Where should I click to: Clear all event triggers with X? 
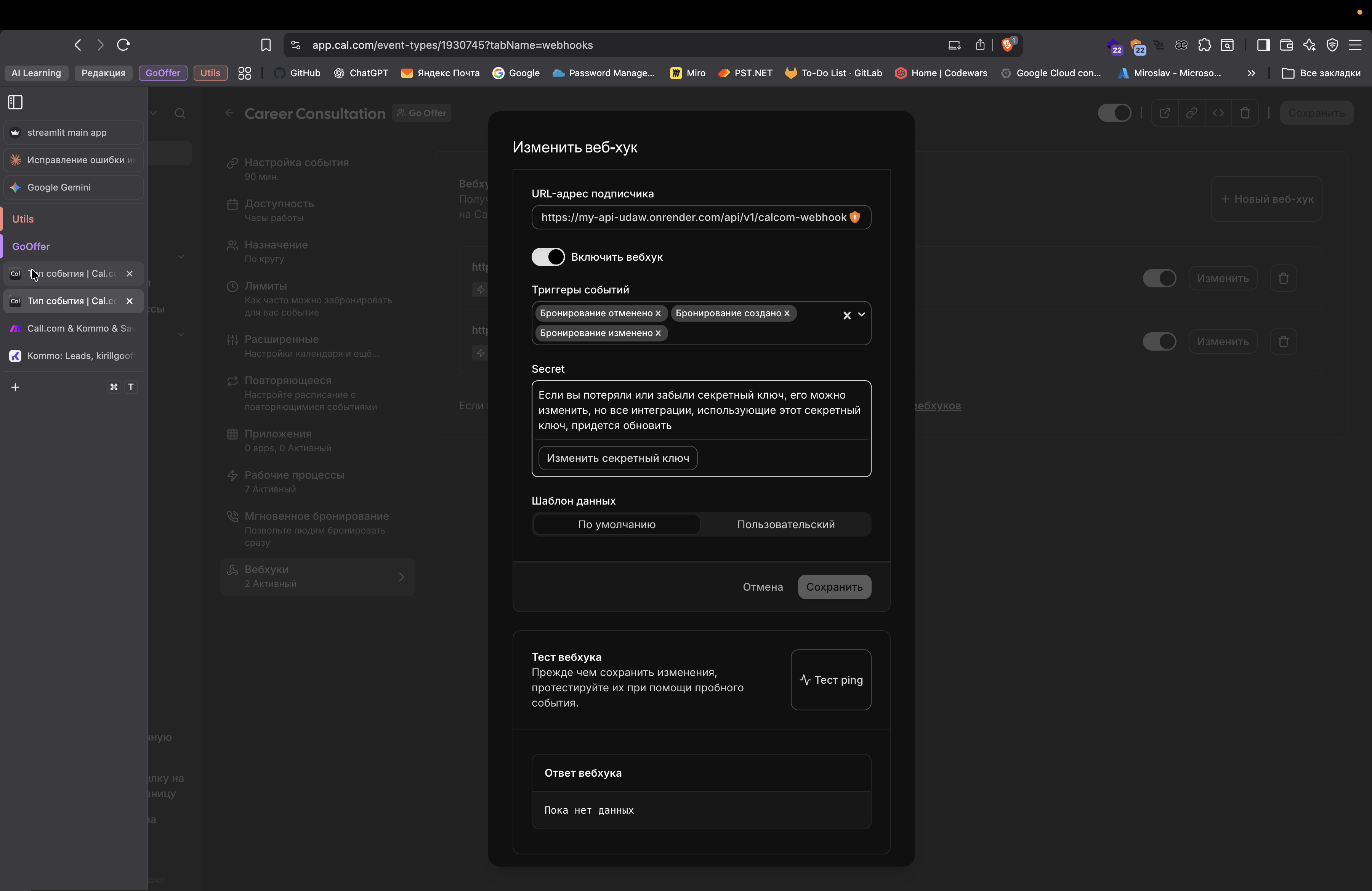[x=847, y=315]
